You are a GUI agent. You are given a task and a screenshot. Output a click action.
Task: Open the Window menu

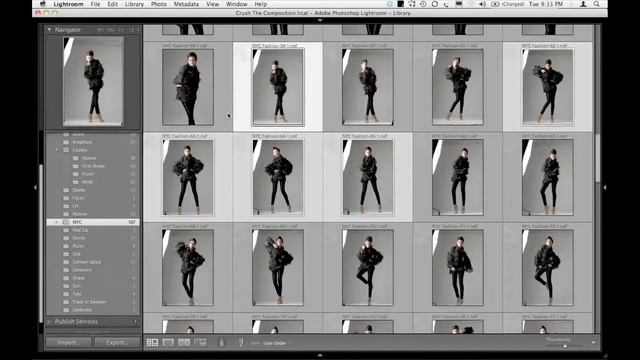coord(237,4)
